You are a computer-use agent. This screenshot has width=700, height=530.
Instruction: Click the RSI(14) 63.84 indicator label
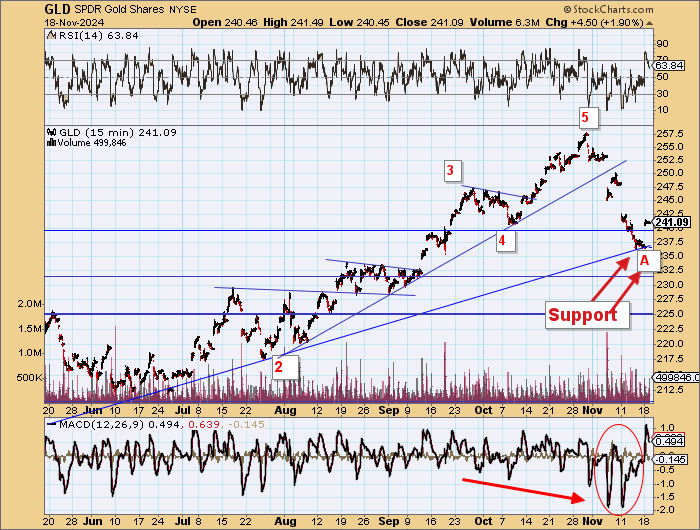click(99, 36)
